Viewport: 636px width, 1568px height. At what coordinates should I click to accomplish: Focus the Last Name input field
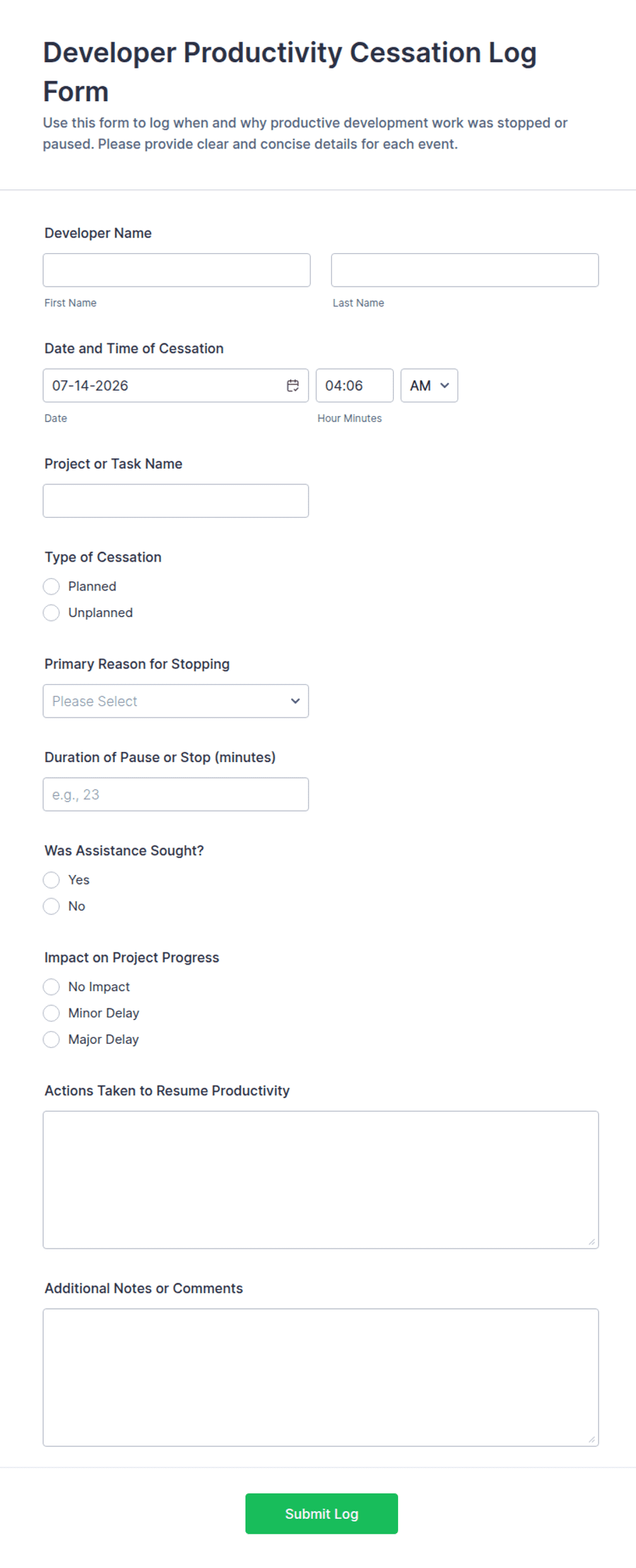(465, 270)
